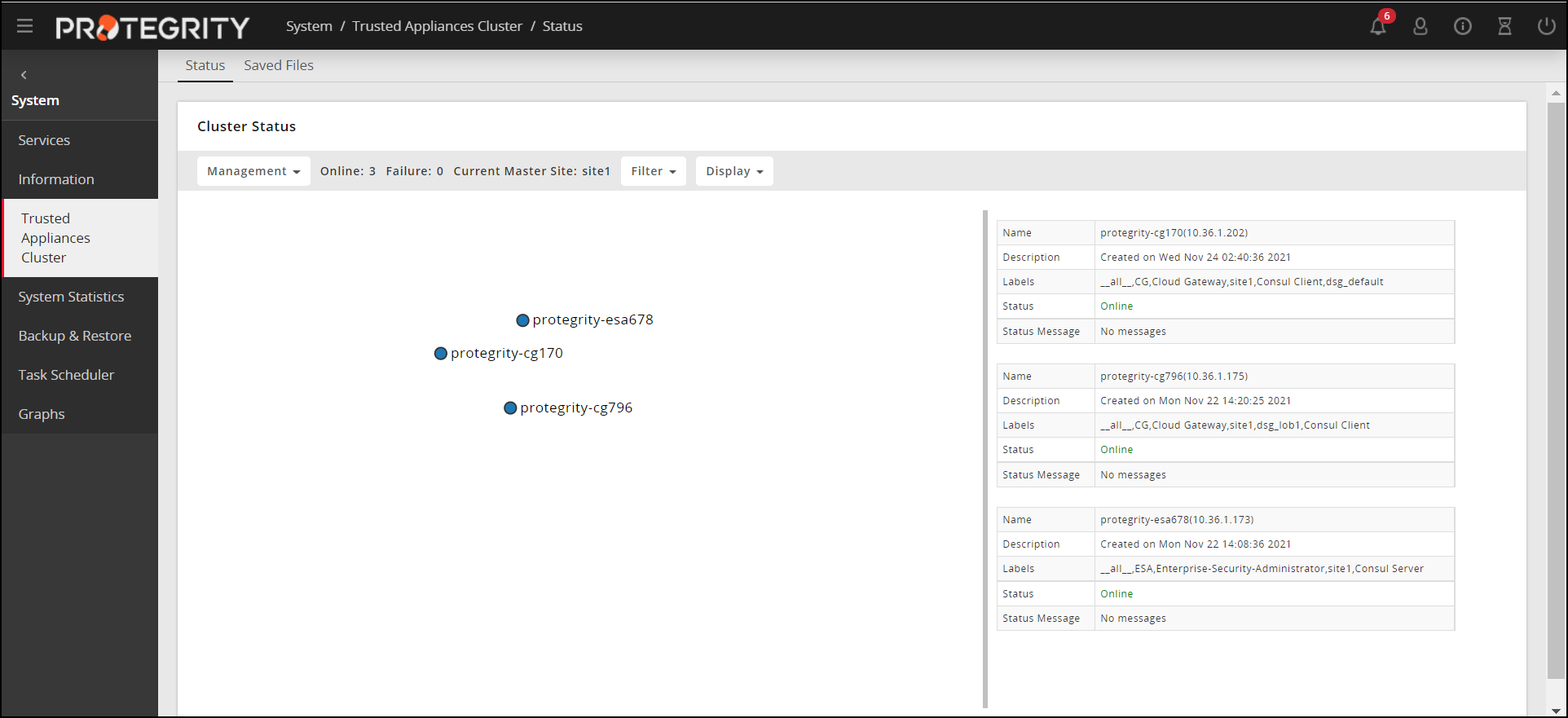The width and height of the screenshot is (1568, 718).
Task: Open the user profile icon
Action: point(1420,26)
